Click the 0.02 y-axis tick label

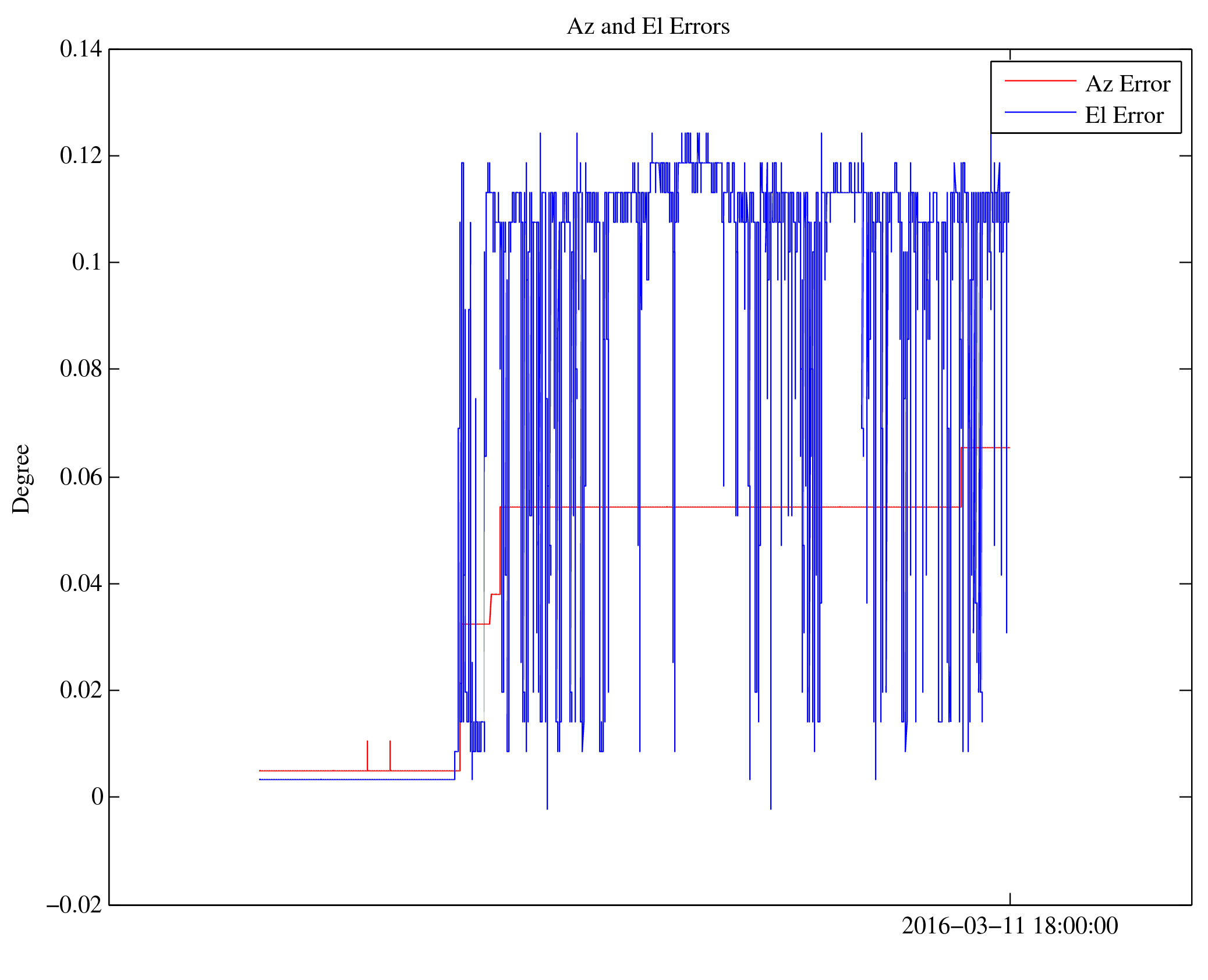tap(81, 690)
